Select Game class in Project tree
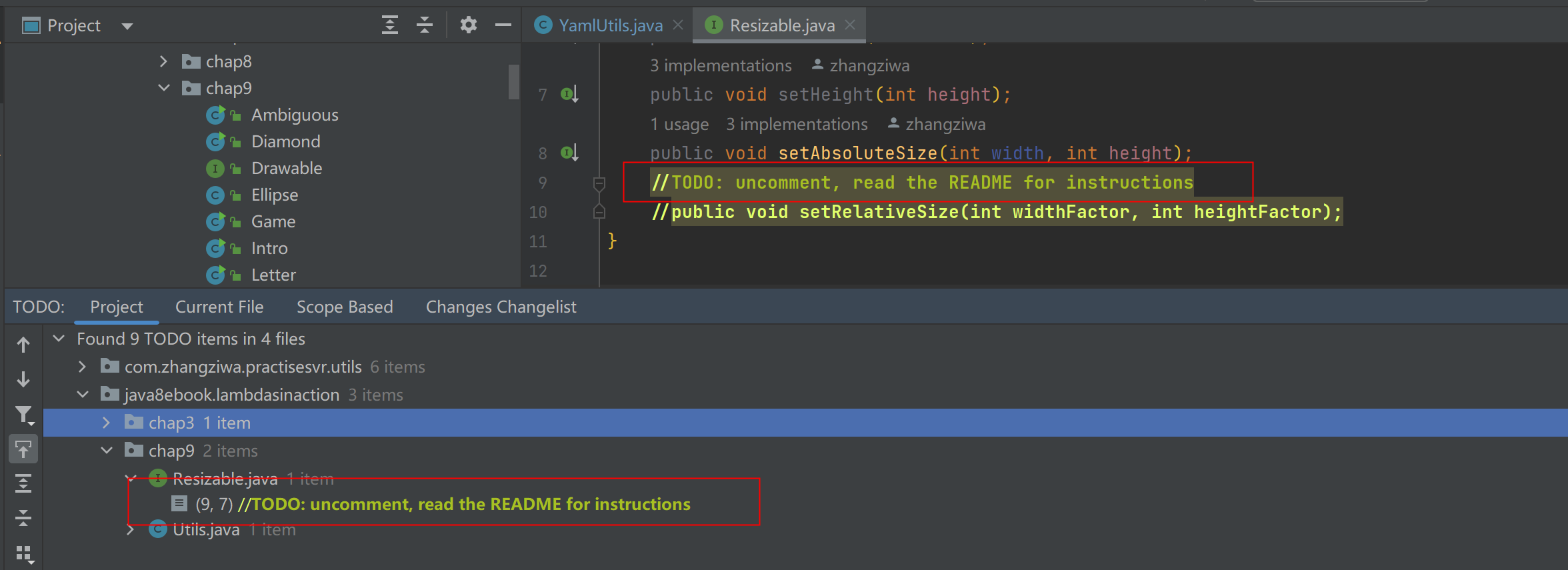 pos(273,221)
